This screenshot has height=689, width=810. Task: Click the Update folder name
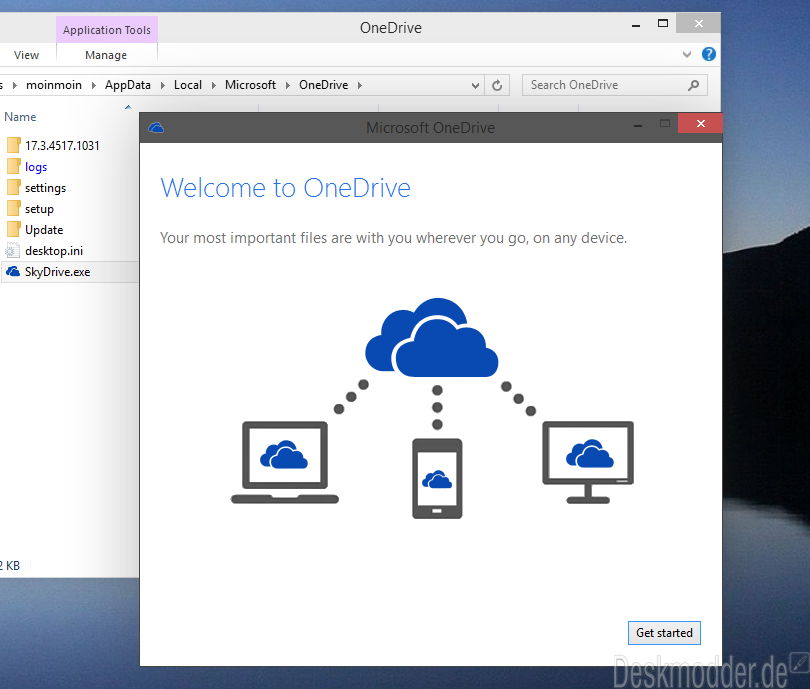(44, 230)
